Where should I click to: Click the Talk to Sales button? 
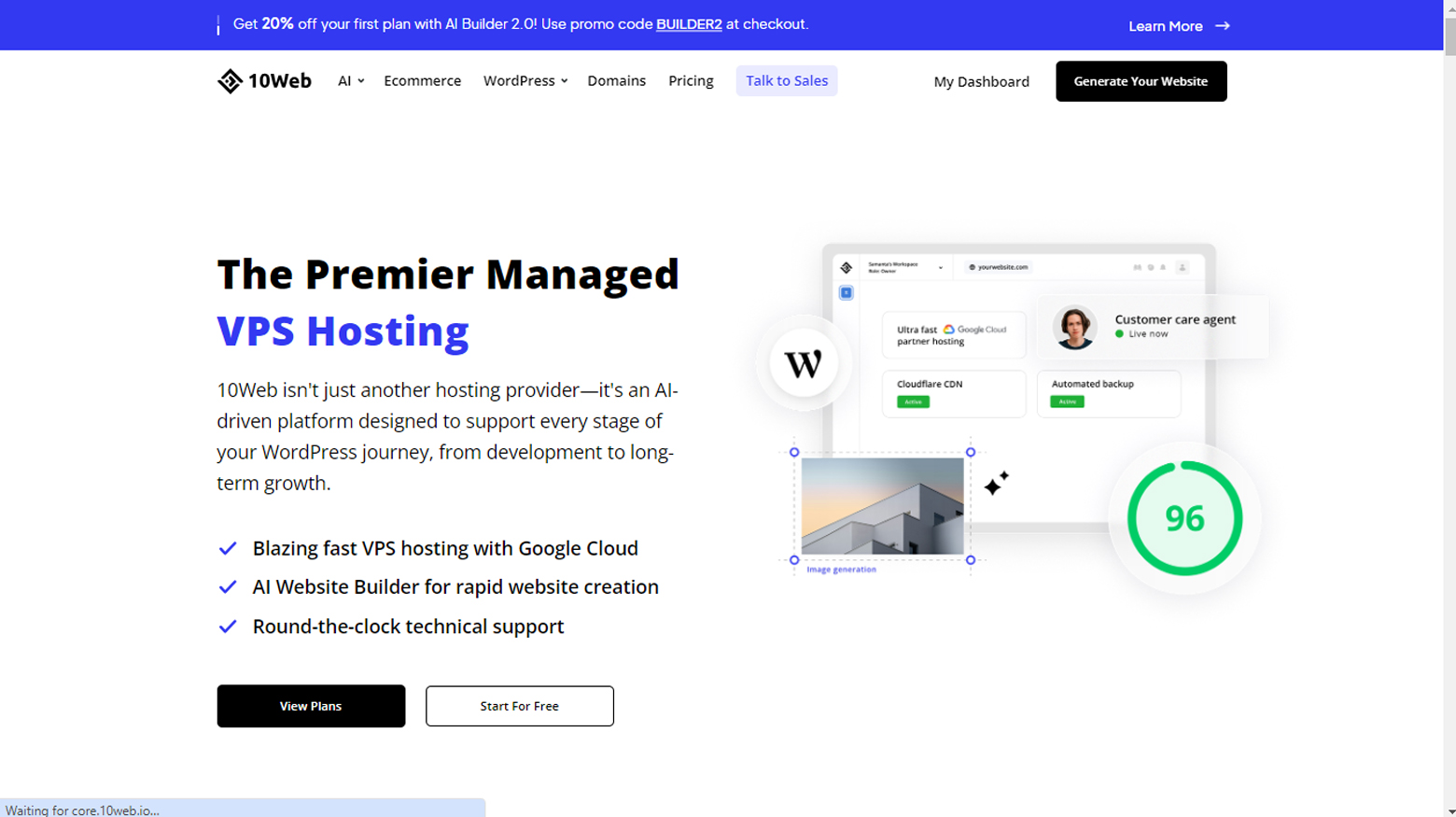point(787,81)
